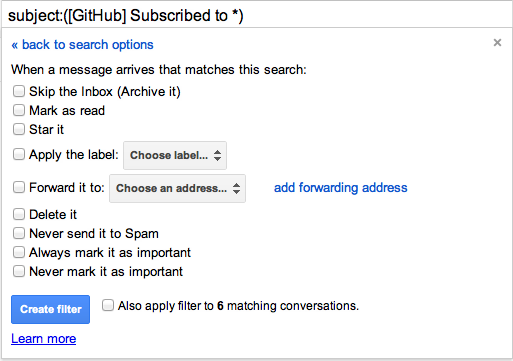Tick the Star it checkbox
Image resolution: width=513 pixels, height=361 pixels.
19,129
